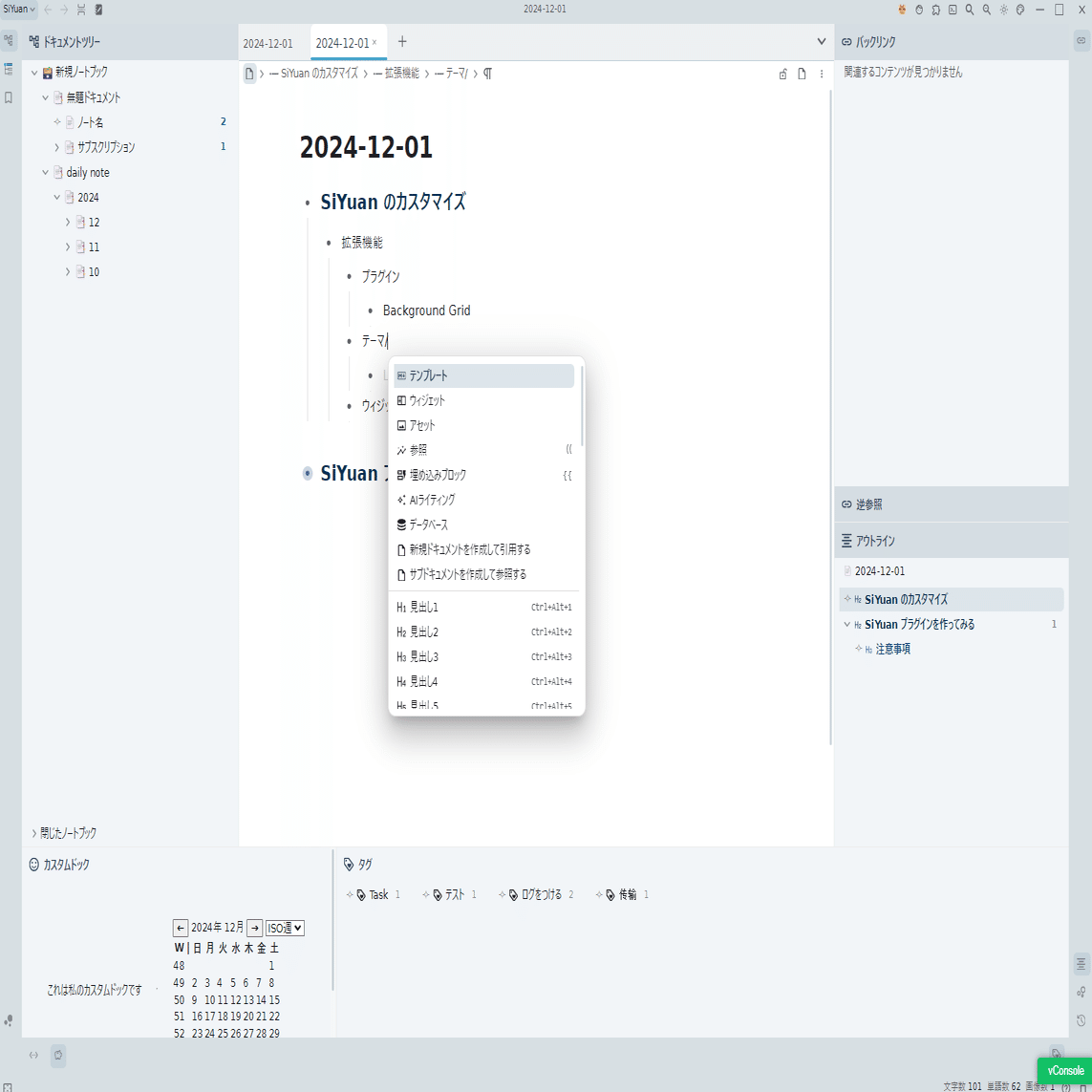This screenshot has height=1092, width=1092.
Task: Click the back navigation arrow
Action: coord(48,10)
